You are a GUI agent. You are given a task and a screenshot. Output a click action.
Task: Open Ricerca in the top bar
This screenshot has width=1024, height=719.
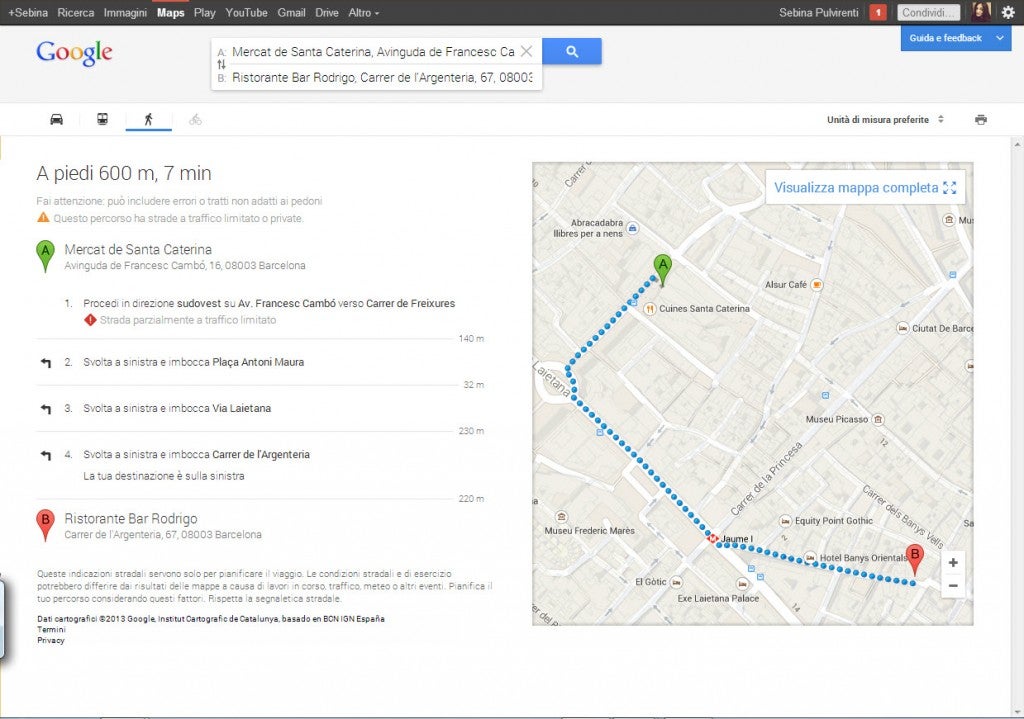(76, 12)
